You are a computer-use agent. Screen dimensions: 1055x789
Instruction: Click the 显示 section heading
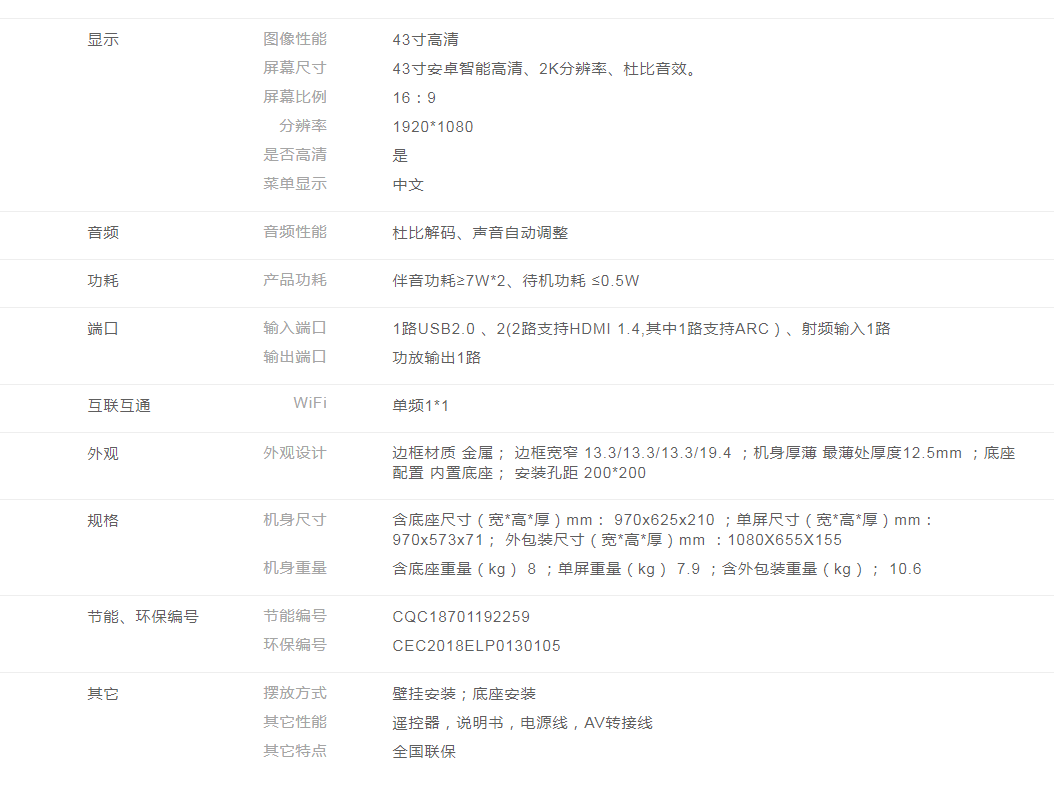point(103,40)
